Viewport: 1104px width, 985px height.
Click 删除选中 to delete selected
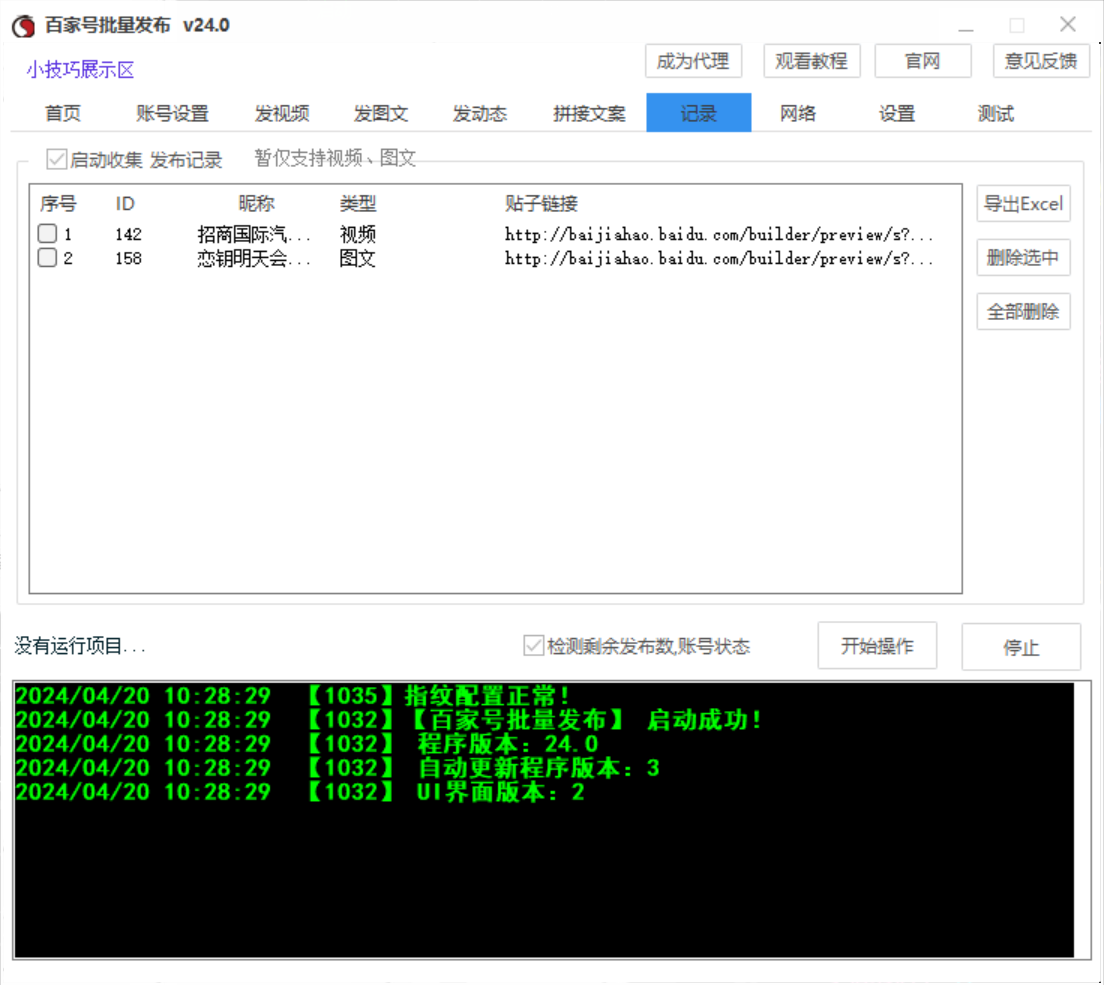click(1023, 258)
